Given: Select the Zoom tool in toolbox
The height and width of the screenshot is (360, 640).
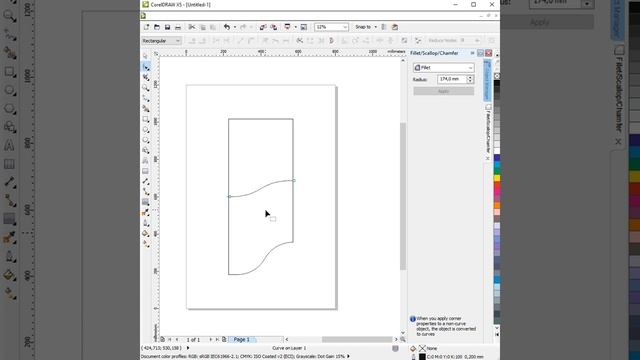Looking at the screenshot, I should coord(146,88).
